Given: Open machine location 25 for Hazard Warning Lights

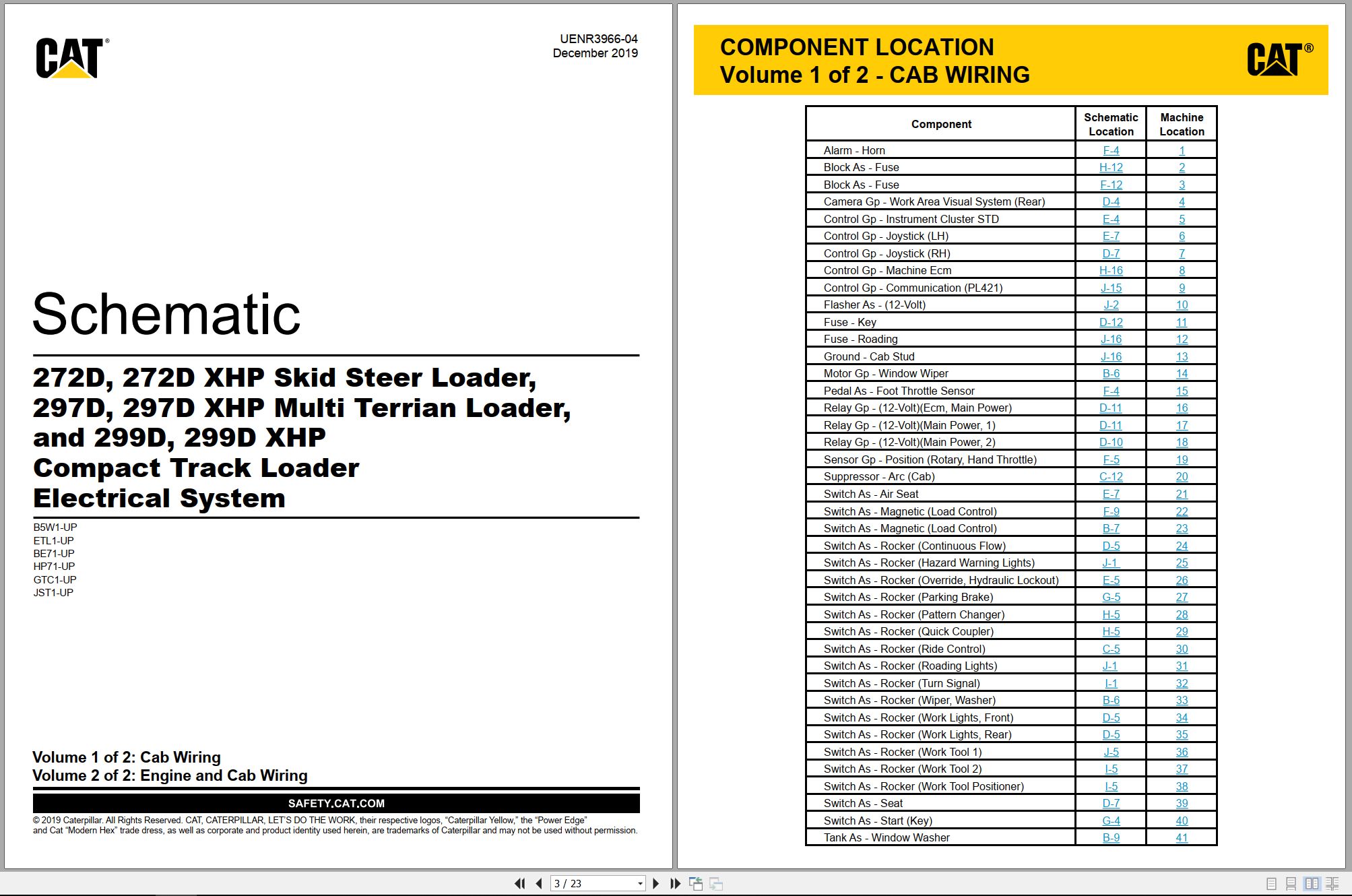Looking at the screenshot, I should coord(1182,563).
